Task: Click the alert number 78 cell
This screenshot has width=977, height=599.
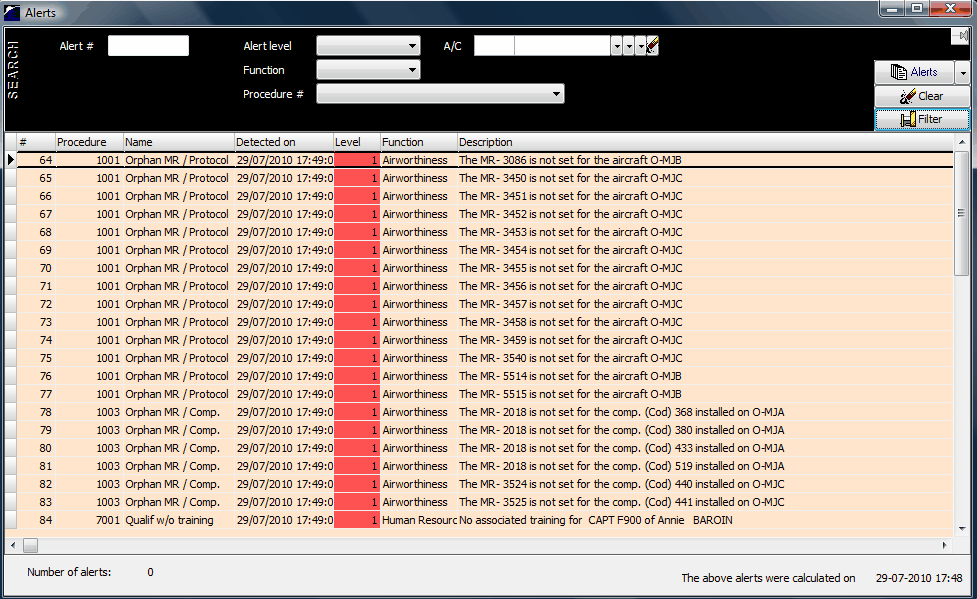Action: coord(36,412)
